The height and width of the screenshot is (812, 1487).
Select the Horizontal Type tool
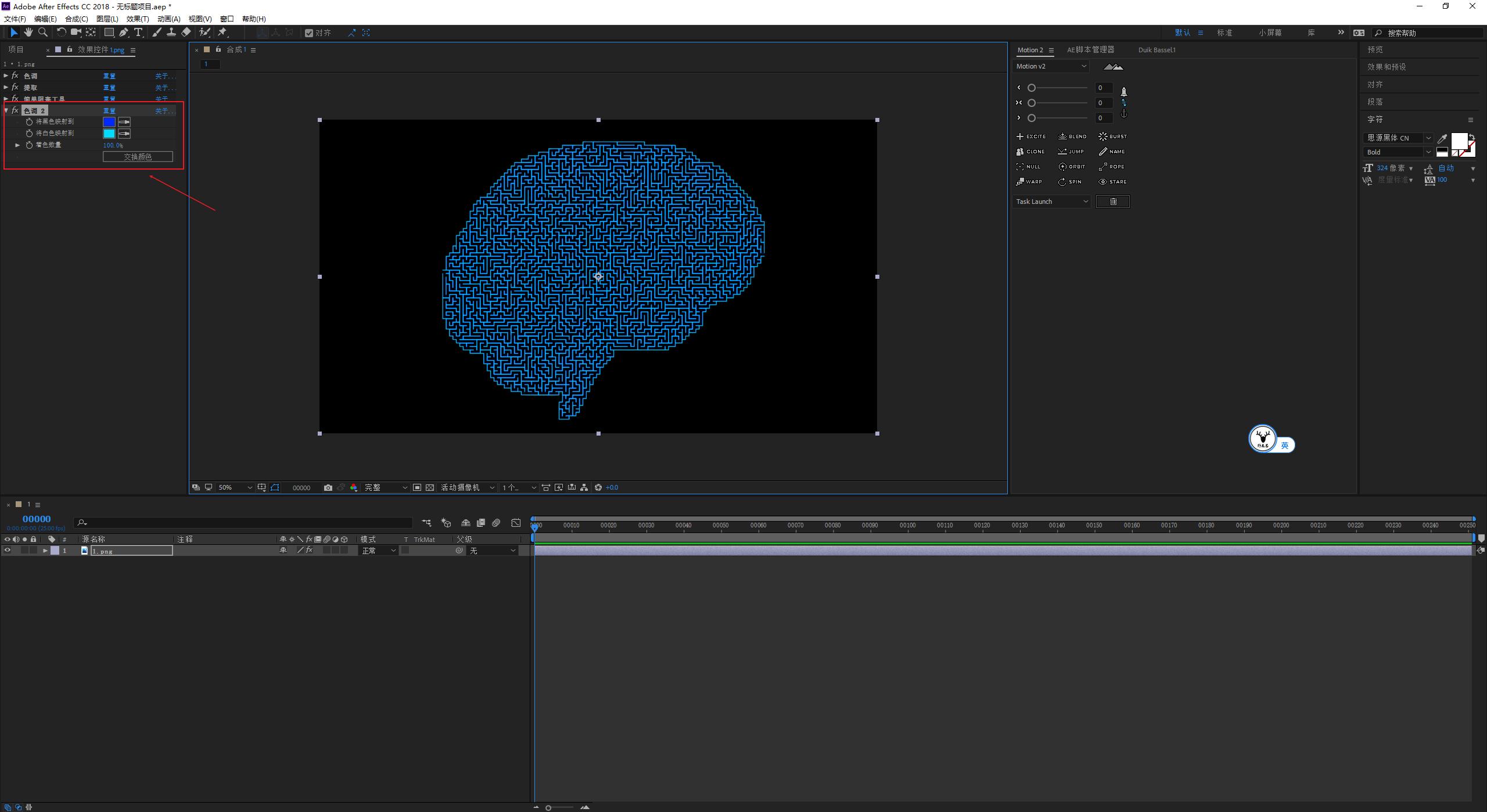tap(138, 33)
